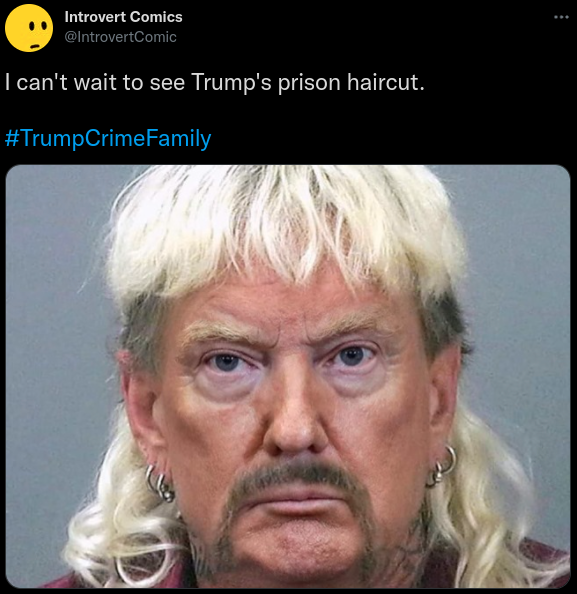Click the ellipsis icon beside the tweet header
Screen dimensions: 577x594
[561, 17]
